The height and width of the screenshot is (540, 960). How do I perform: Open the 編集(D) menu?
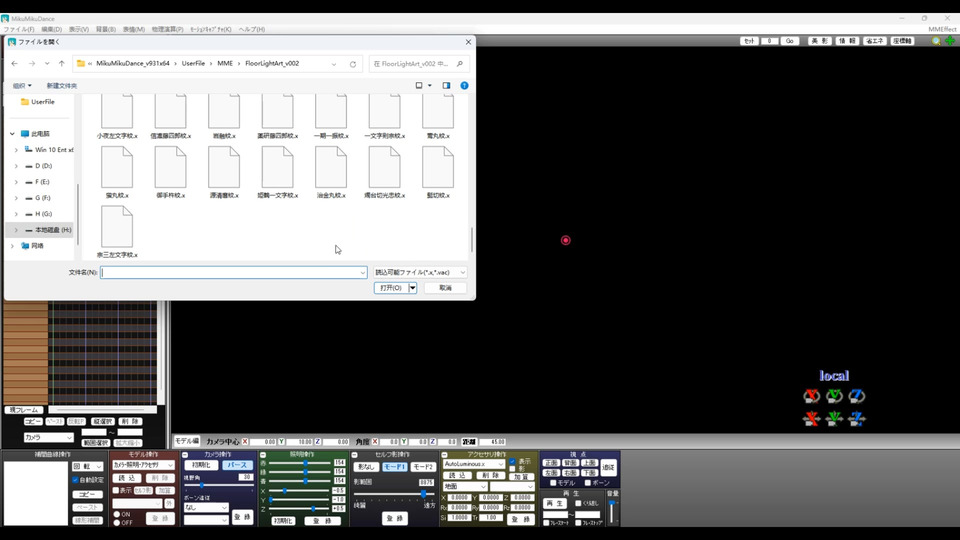(x=51, y=29)
